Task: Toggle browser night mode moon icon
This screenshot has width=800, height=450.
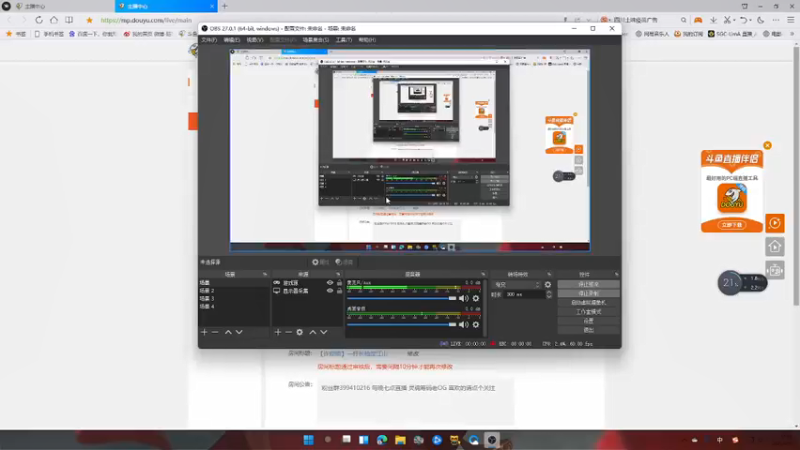Action: click(760, 20)
